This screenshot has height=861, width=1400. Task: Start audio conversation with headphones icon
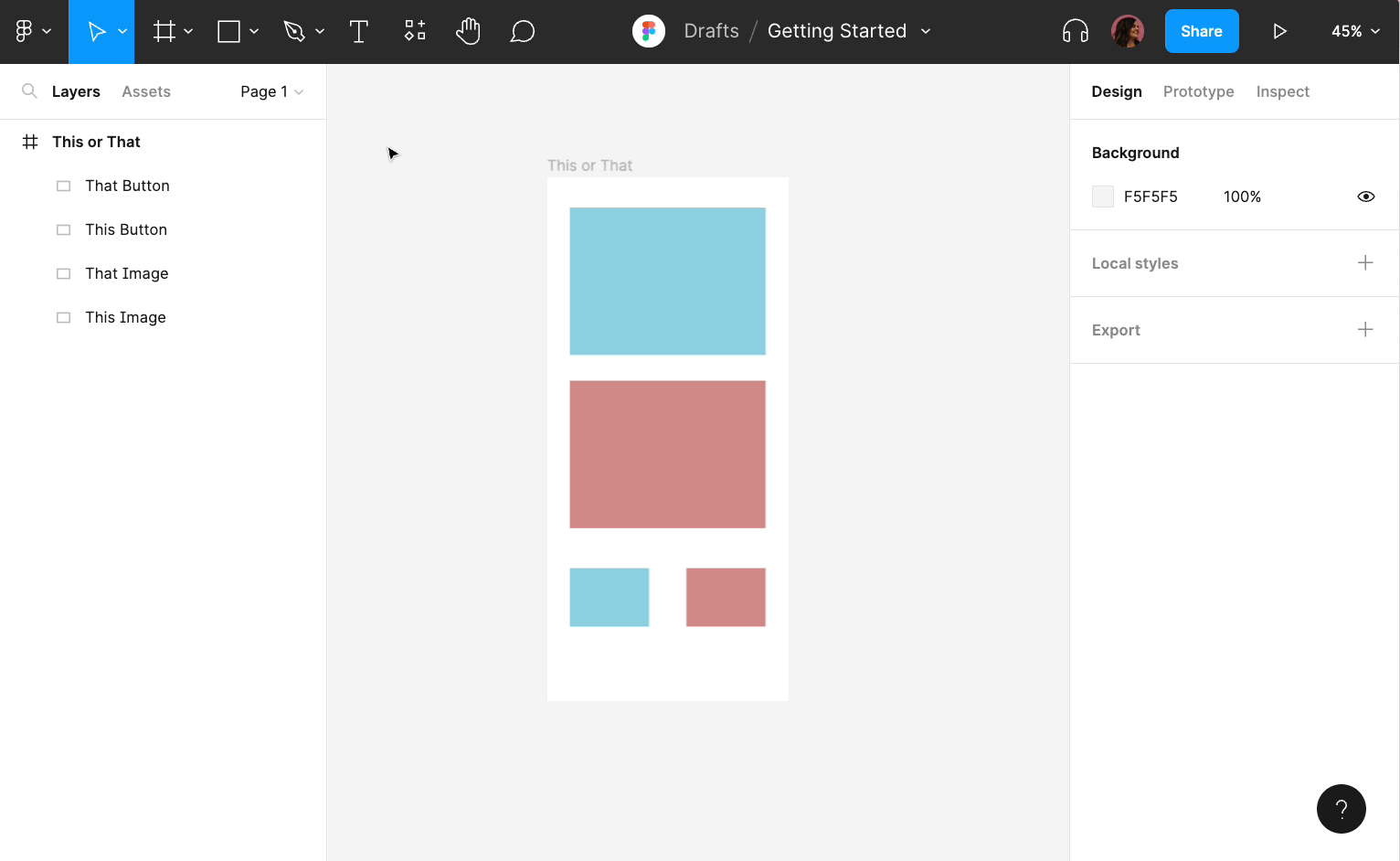[1075, 31]
